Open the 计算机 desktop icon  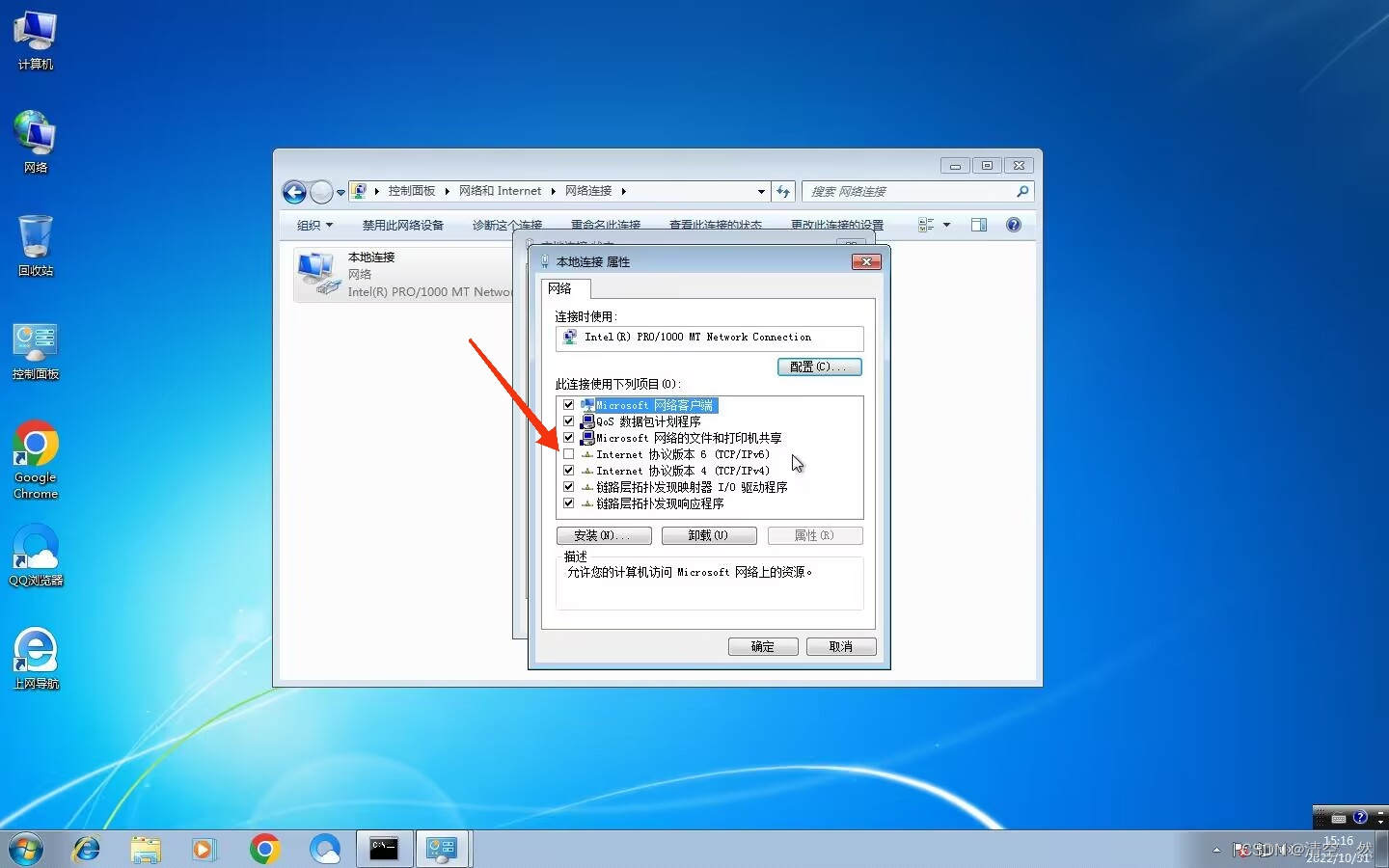(x=36, y=41)
